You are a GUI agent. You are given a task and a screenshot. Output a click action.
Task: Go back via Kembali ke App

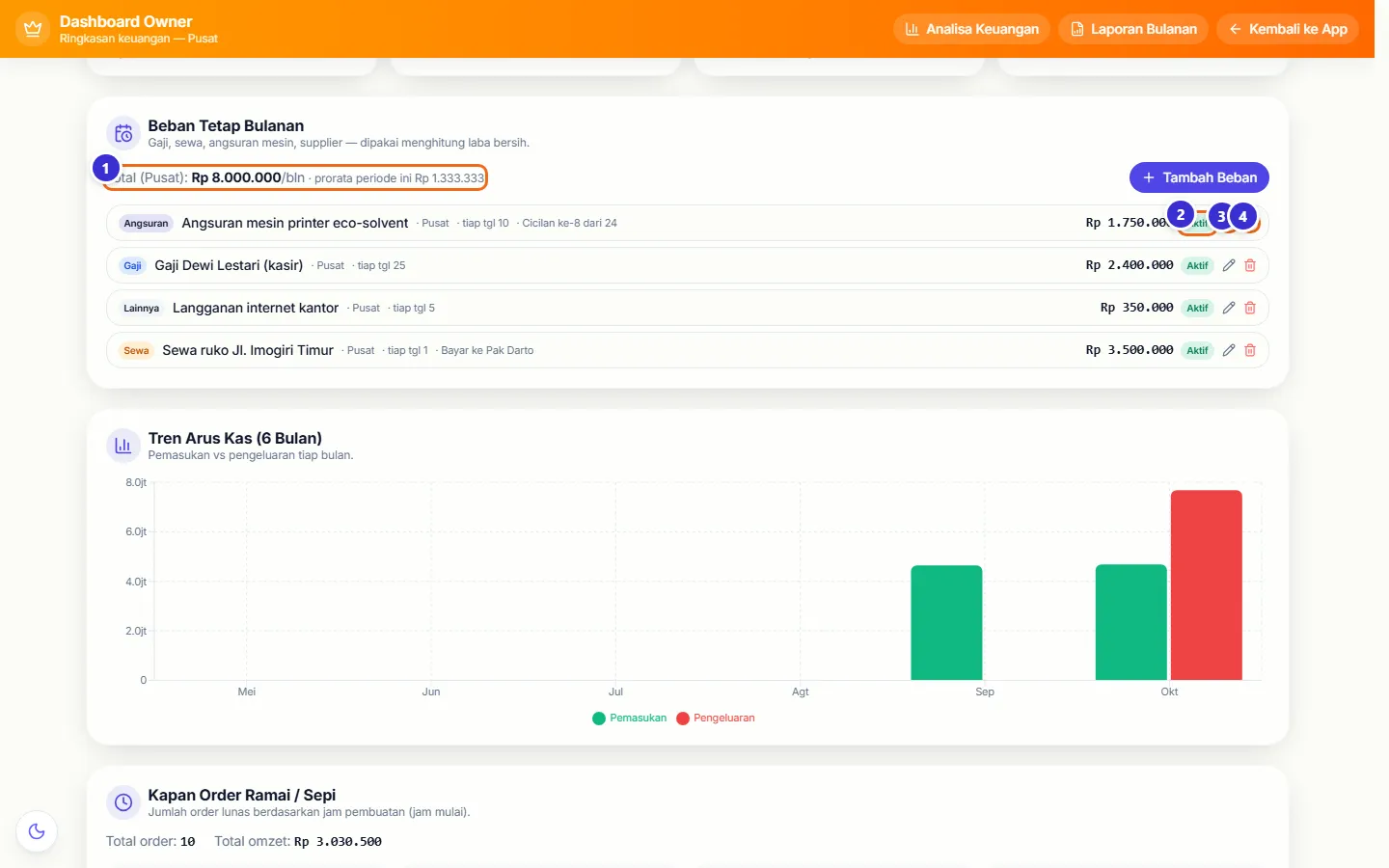point(1288,29)
